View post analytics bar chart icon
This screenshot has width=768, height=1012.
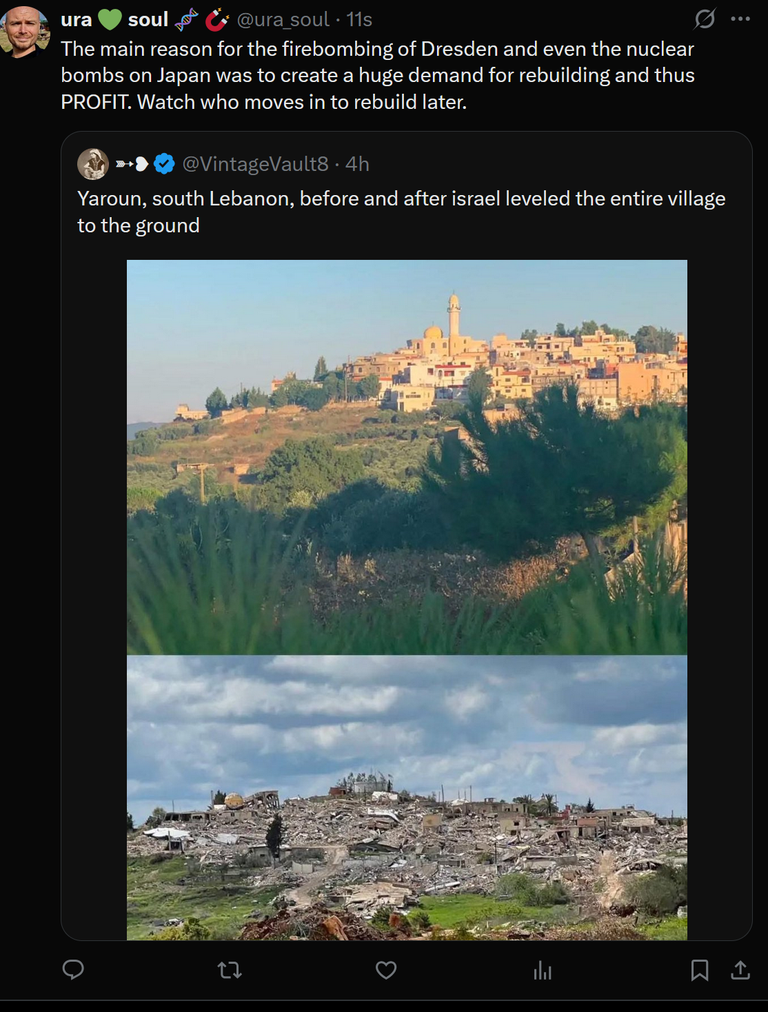(542, 970)
